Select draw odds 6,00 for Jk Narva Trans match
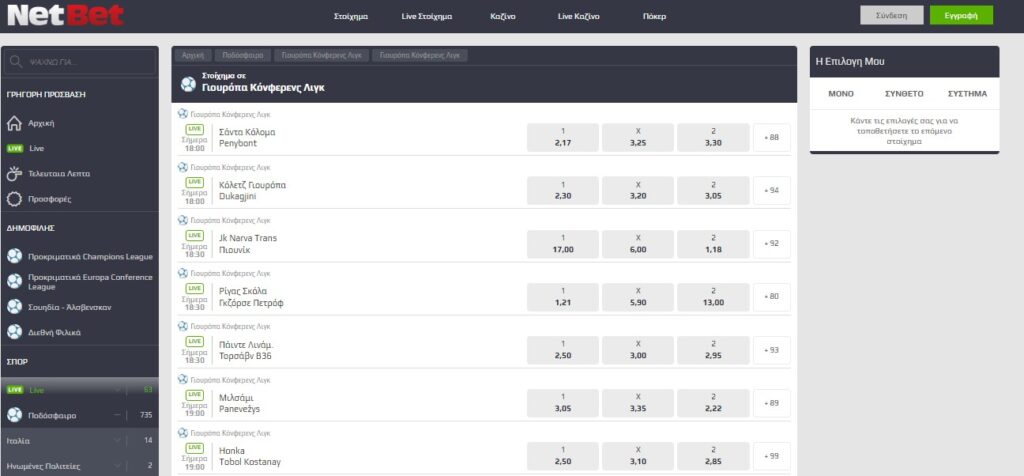Screen dimensions: 1024x476 [x=637, y=244]
